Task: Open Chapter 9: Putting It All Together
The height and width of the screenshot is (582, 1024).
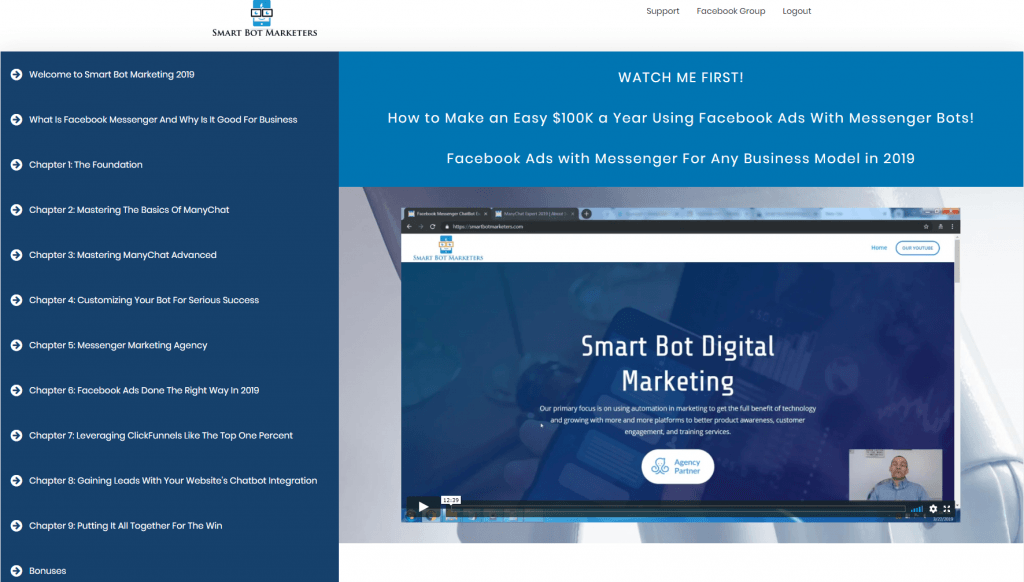Action: pyautogui.click(x=125, y=525)
